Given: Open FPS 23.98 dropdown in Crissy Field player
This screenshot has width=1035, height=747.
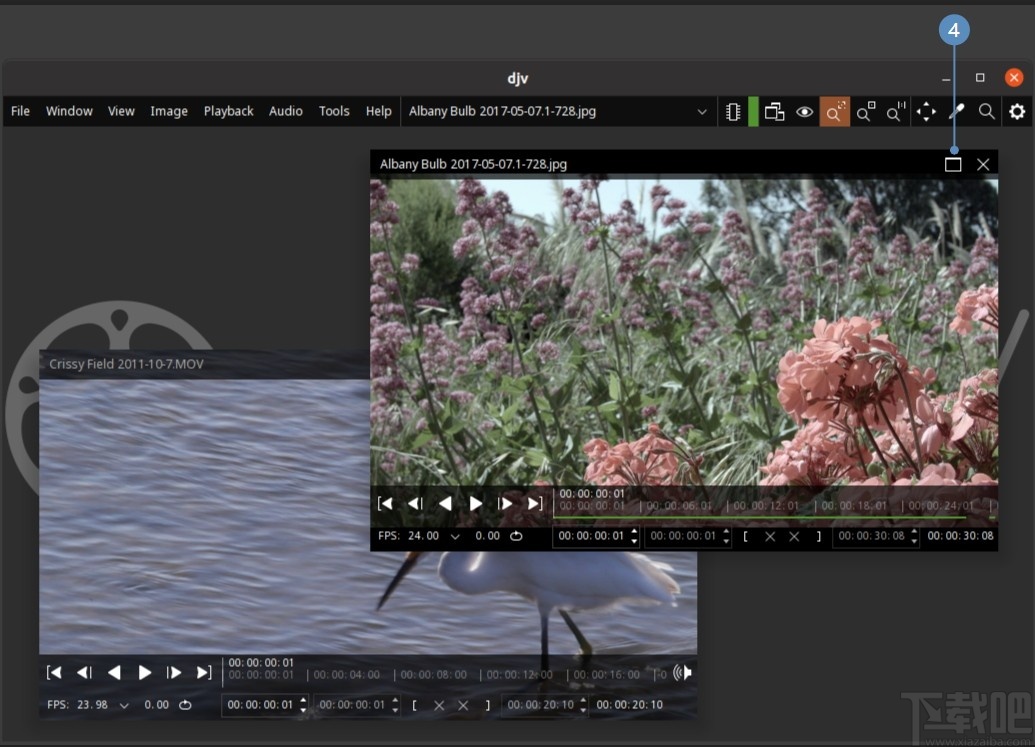Looking at the screenshot, I should pos(124,705).
